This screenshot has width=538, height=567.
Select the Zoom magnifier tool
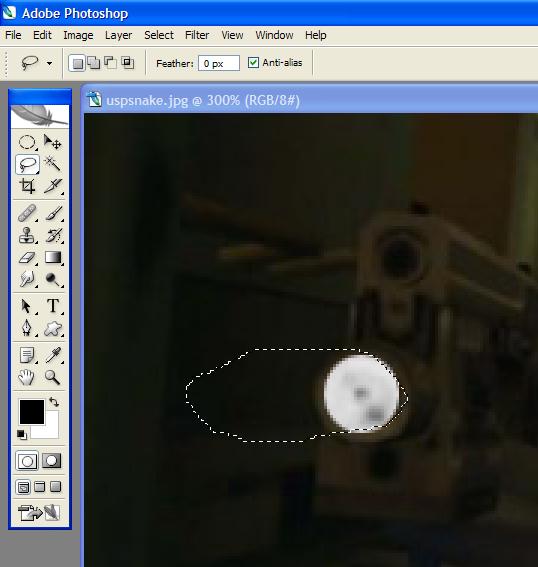pos(53,377)
